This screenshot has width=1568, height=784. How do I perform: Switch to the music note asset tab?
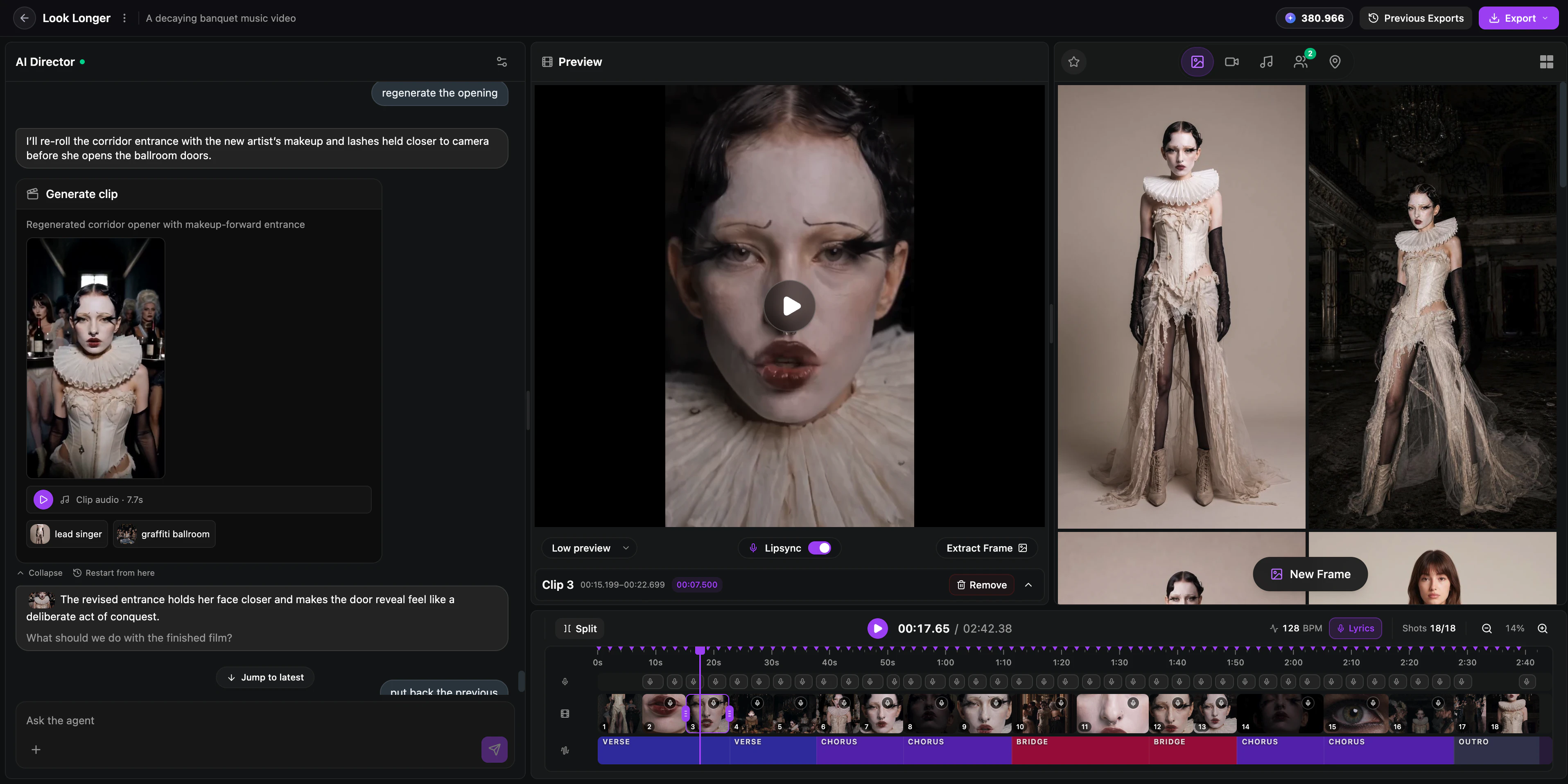1266,62
